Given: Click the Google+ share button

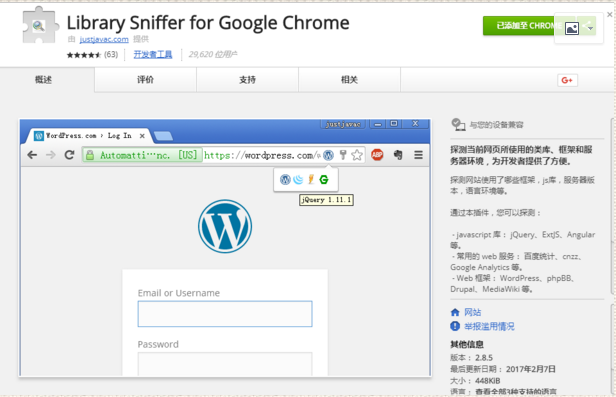Looking at the screenshot, I should [567, 80].
